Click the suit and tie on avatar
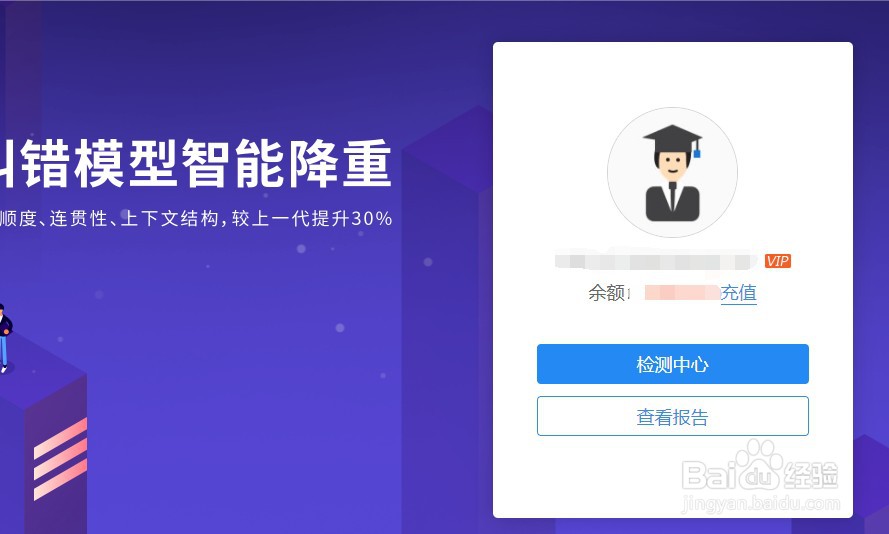This screenshot has height=534, width=889. pyautogui.click(x=672, y=202)
